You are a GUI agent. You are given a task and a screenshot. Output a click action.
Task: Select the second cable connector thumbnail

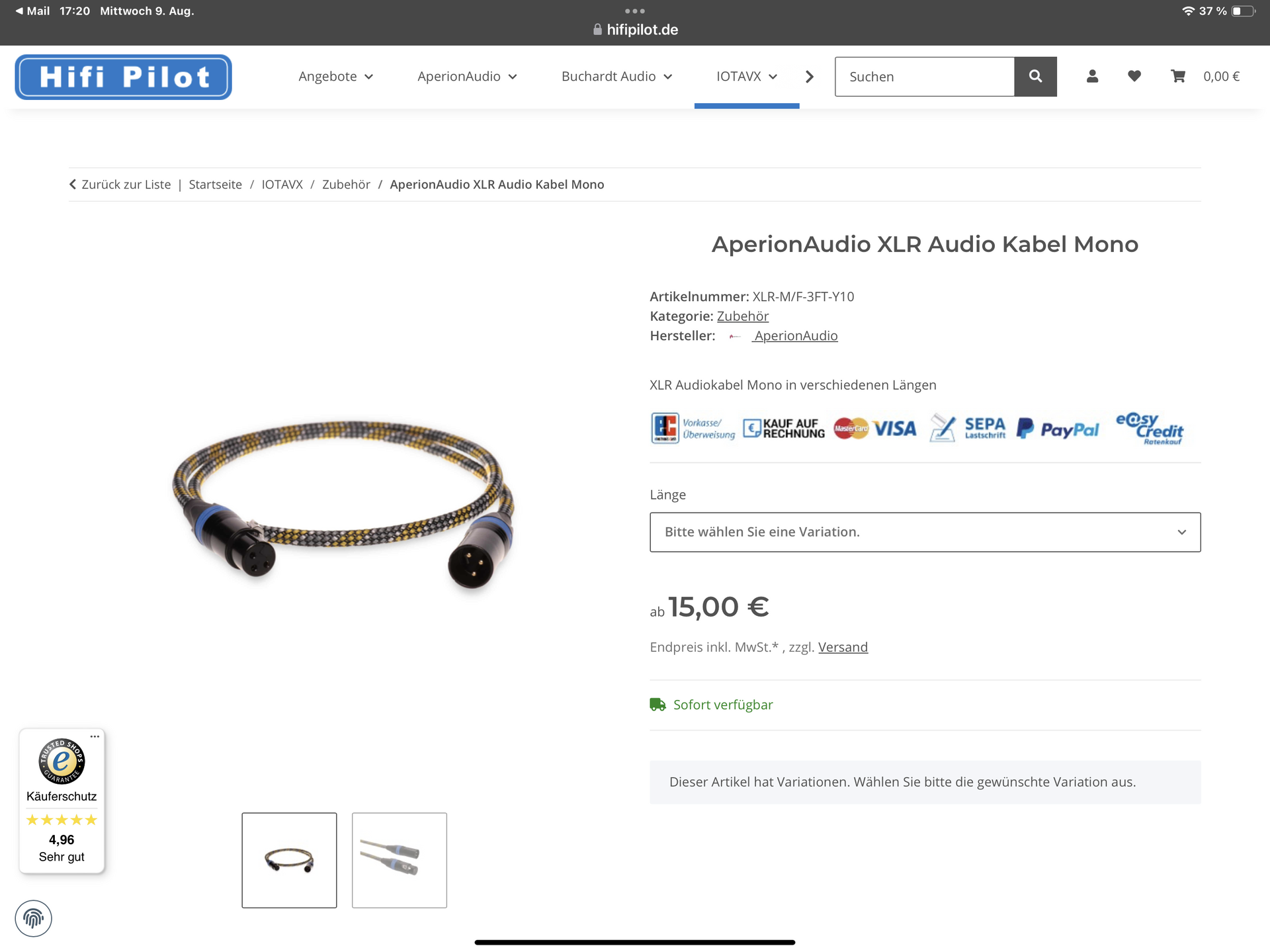[400, 860]
